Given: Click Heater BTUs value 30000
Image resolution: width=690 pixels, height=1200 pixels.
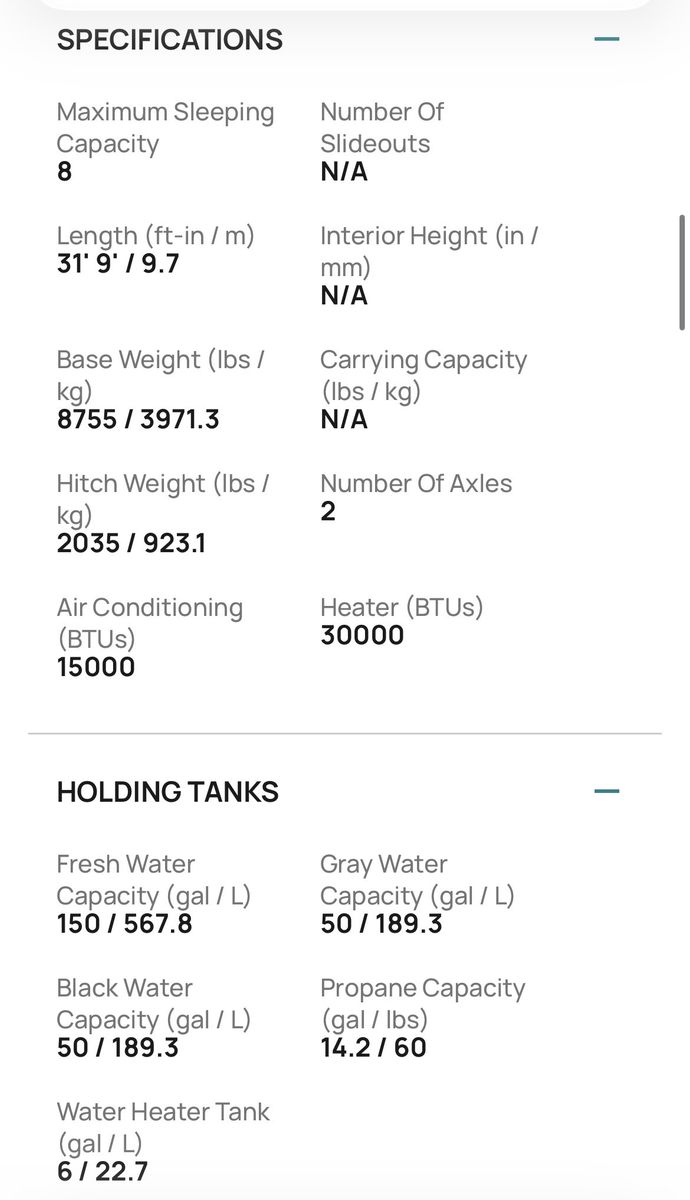Looking at the screenshot, I should point(362,635).
